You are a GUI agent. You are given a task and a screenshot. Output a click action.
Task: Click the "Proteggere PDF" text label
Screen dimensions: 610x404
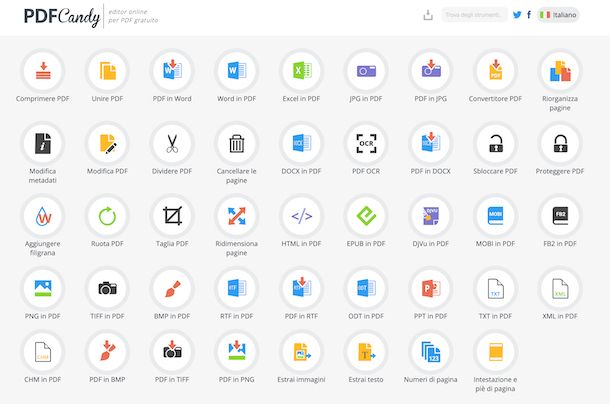[x=560, y=171]
